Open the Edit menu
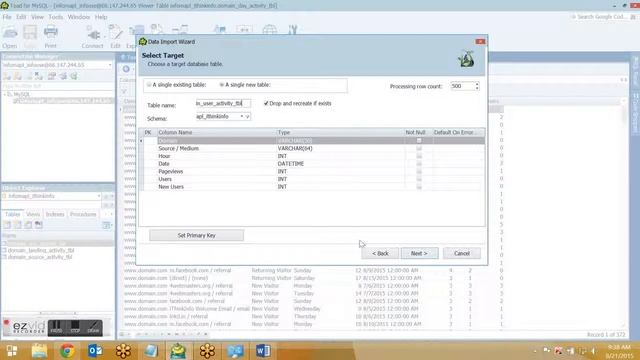This screenshot has width=640, height=360. [x=21, y=17]
